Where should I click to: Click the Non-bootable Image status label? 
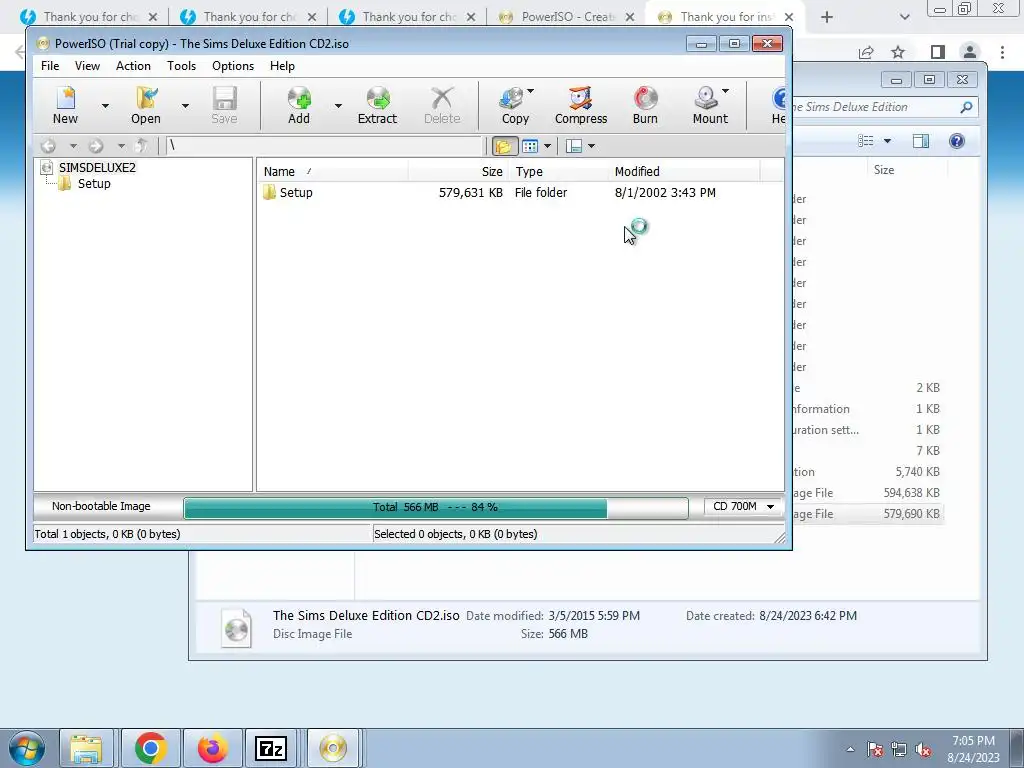tap(101, 506)
